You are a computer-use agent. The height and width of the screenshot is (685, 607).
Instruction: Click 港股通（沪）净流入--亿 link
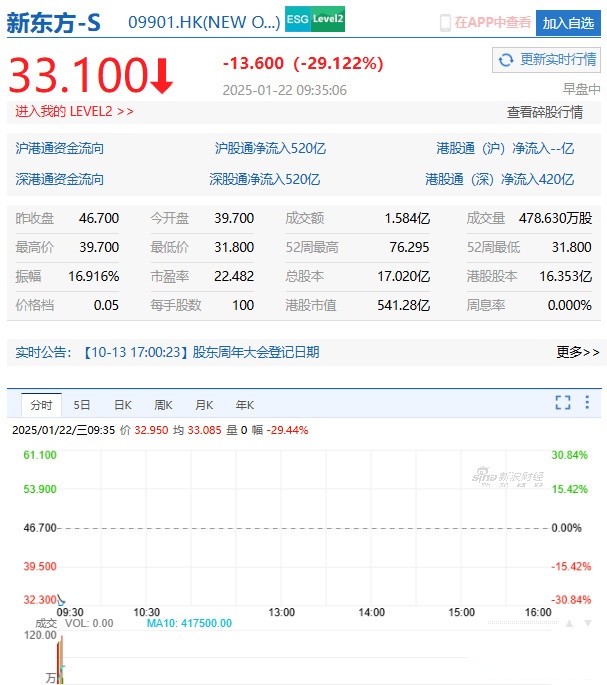(505, 149)
